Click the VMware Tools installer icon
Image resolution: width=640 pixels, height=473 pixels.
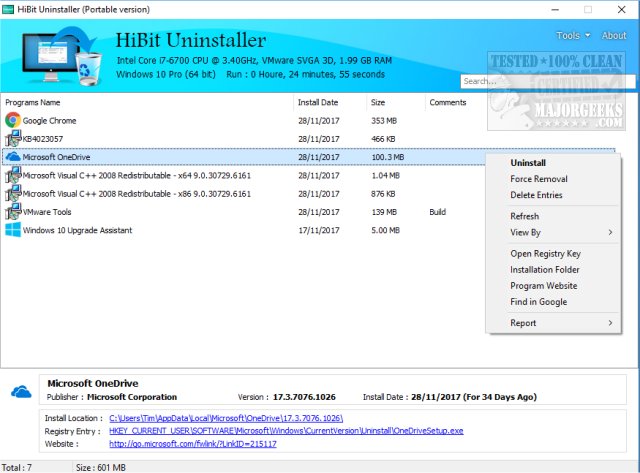[x=13, y=211]
